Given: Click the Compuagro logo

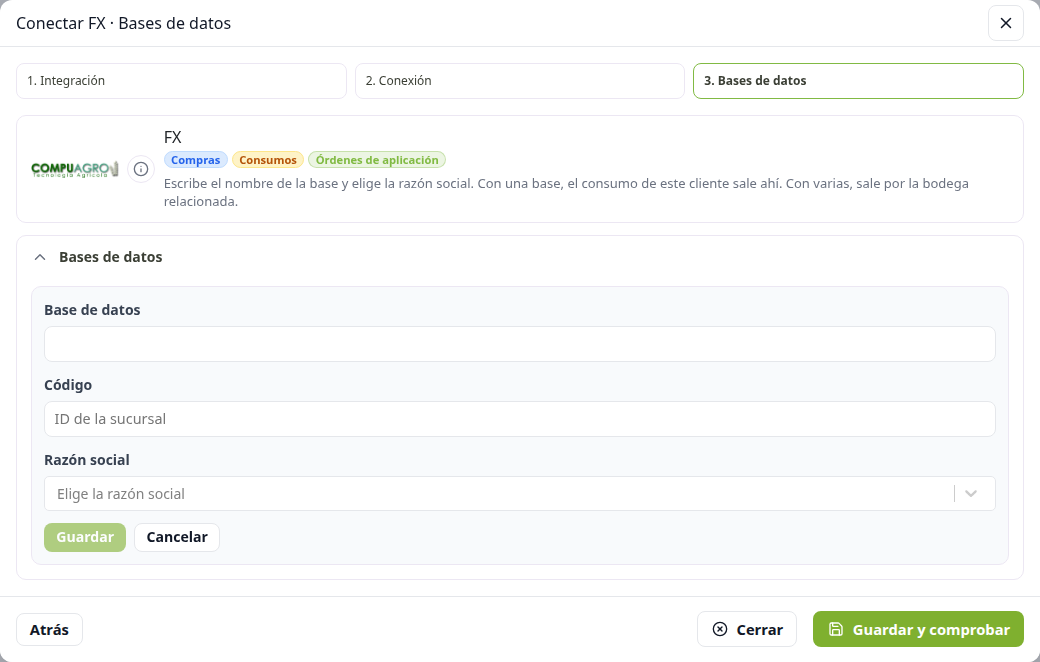Looking at the screenshot, I should point(75,169).
